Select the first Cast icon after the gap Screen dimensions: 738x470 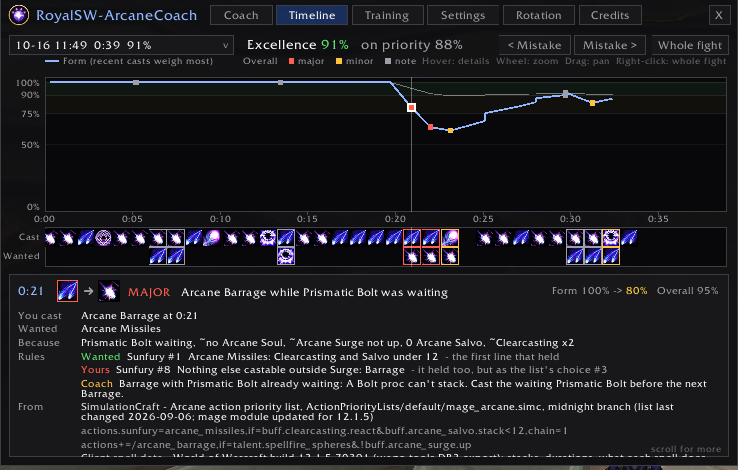pyautogui.click(x=485, y=238)
